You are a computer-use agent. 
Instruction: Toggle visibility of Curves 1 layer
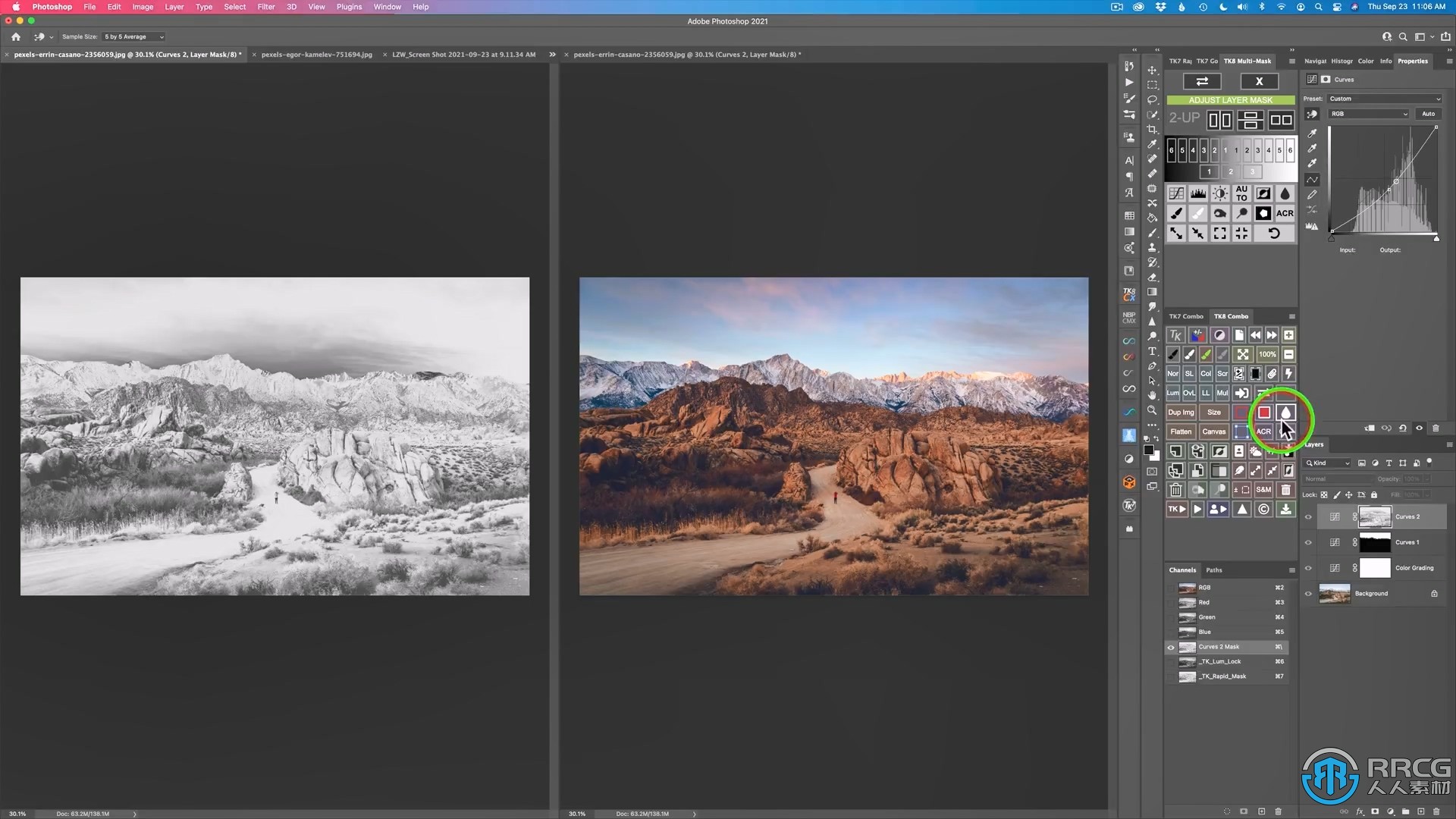click(x=1309, y=541)
